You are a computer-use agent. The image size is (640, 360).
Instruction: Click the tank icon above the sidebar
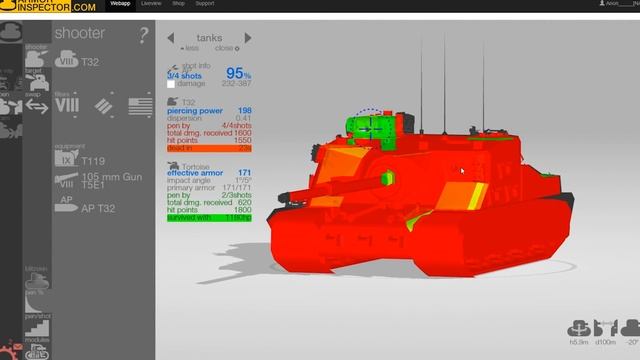click(x=11, y=31)
